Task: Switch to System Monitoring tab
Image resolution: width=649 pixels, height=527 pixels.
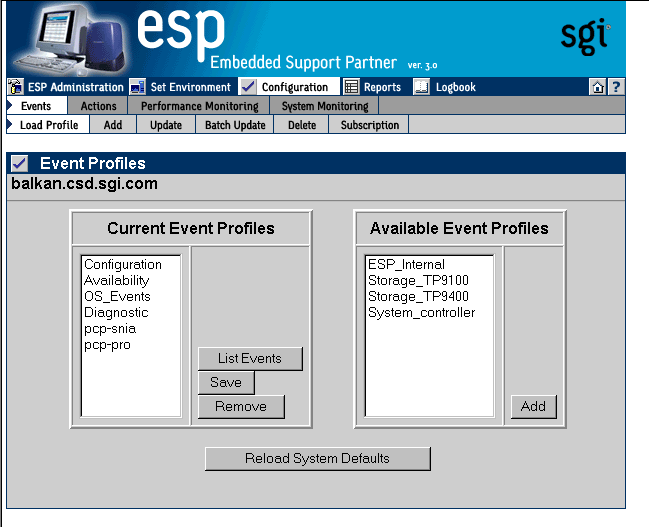Action: pos(325,106)
